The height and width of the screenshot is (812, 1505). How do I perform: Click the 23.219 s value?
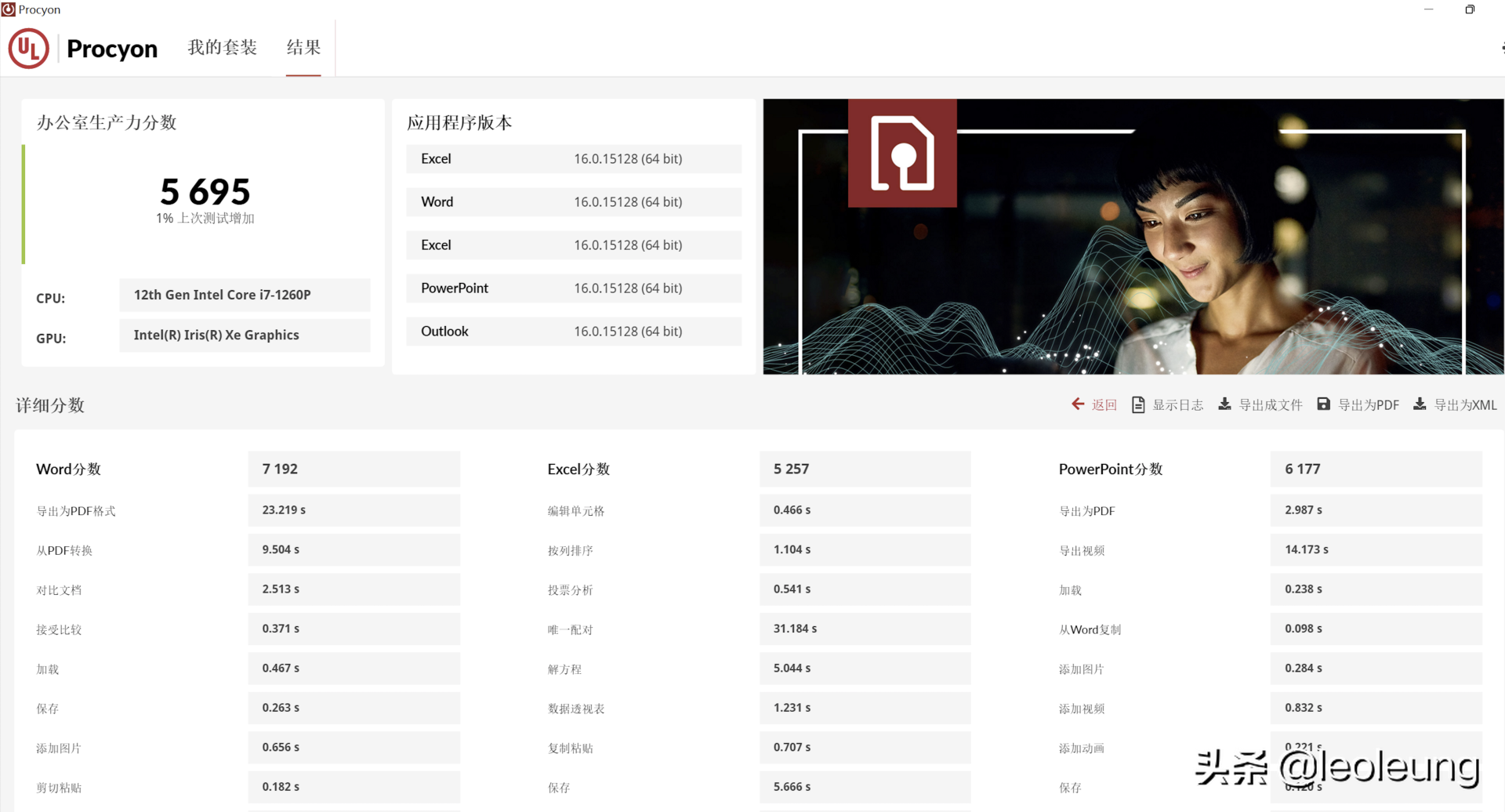pyautogui.click(x=354, y=510)
